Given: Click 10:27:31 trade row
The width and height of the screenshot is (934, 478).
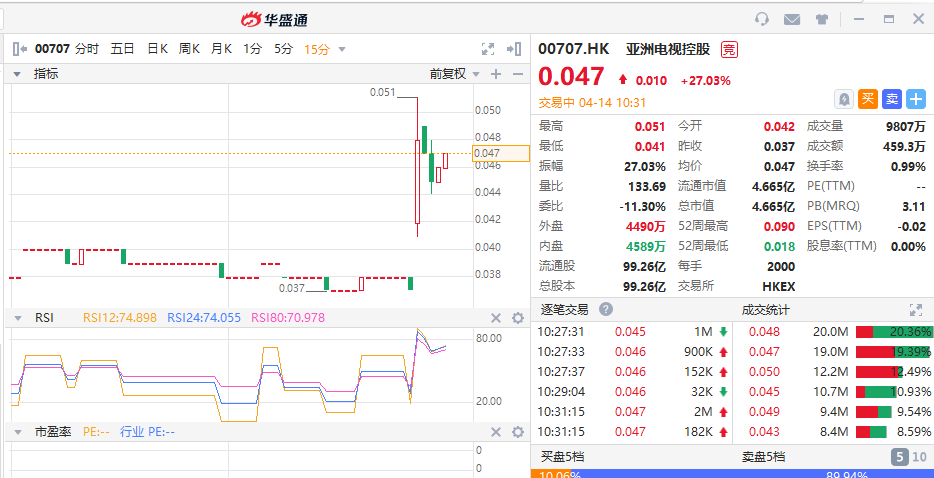Looking at the screenshot, I should (632, 331).
